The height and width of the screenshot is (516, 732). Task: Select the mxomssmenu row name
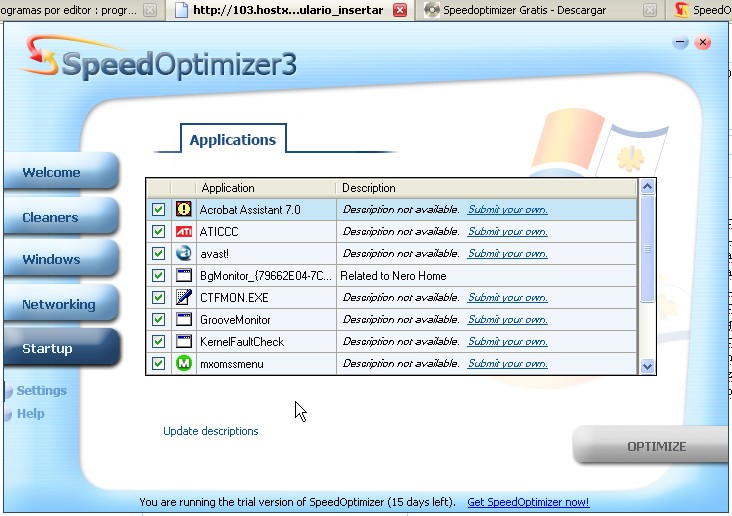point(232,364)
